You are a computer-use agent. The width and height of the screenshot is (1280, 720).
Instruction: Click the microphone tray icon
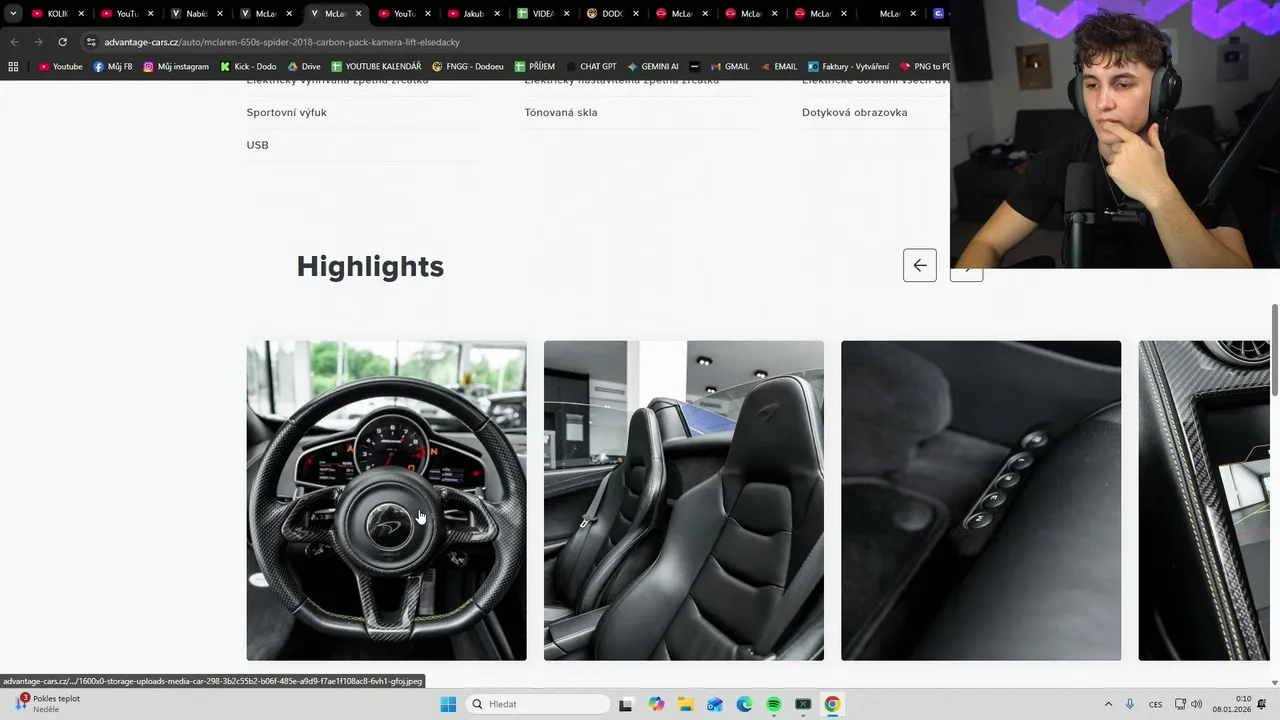point(1130,704)
